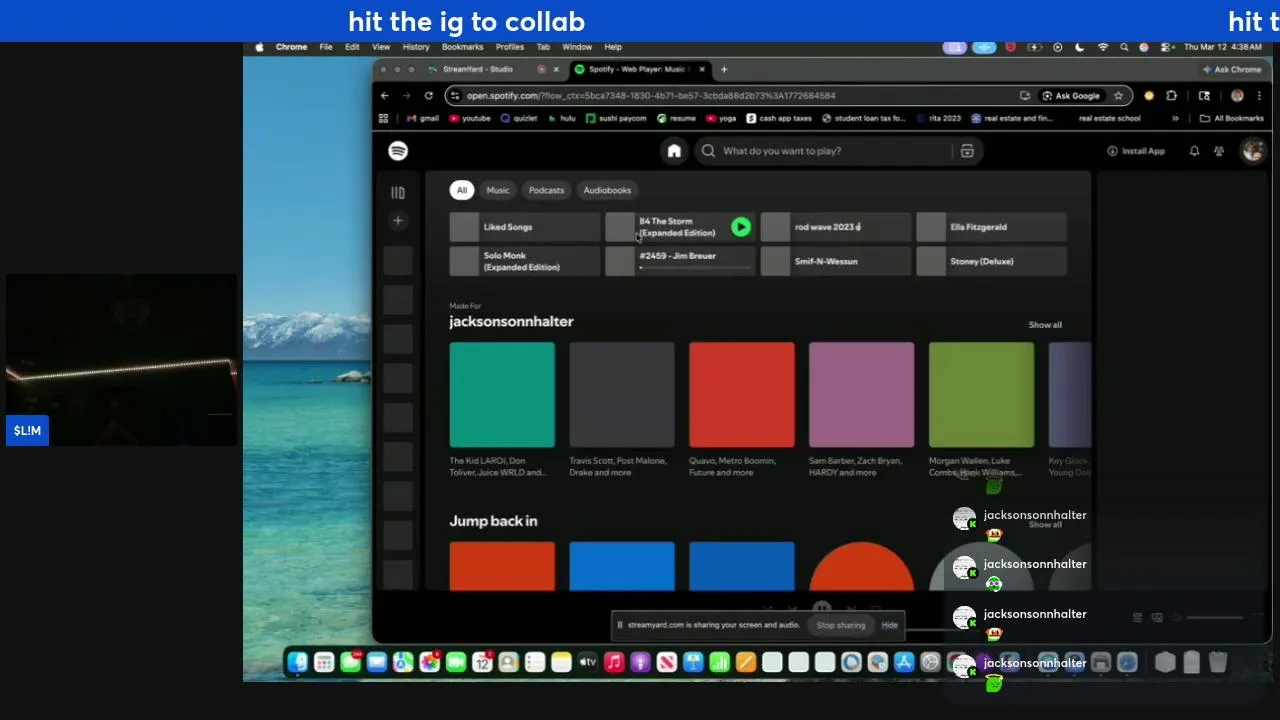
Task: Open Spotify notifications bell
Action: pyautogui.click(x=1194, y=151)
